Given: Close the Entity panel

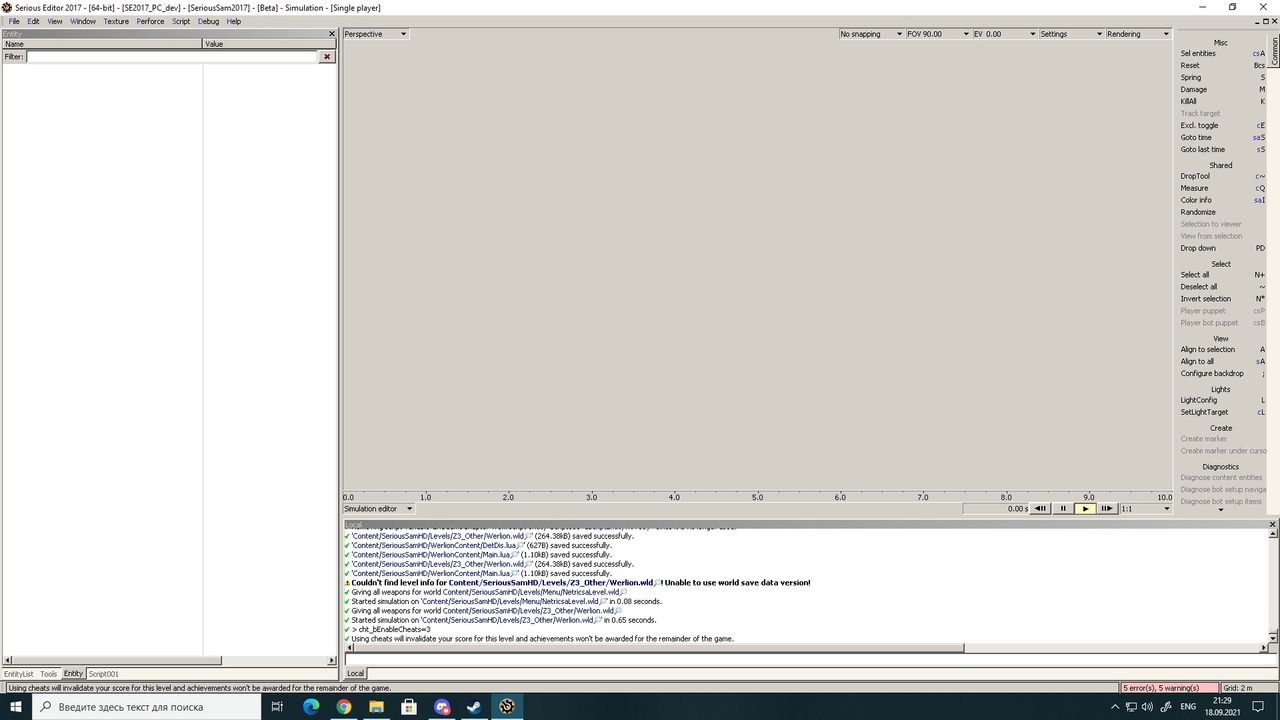Looking at the screenshot, I should pos(332,34).
